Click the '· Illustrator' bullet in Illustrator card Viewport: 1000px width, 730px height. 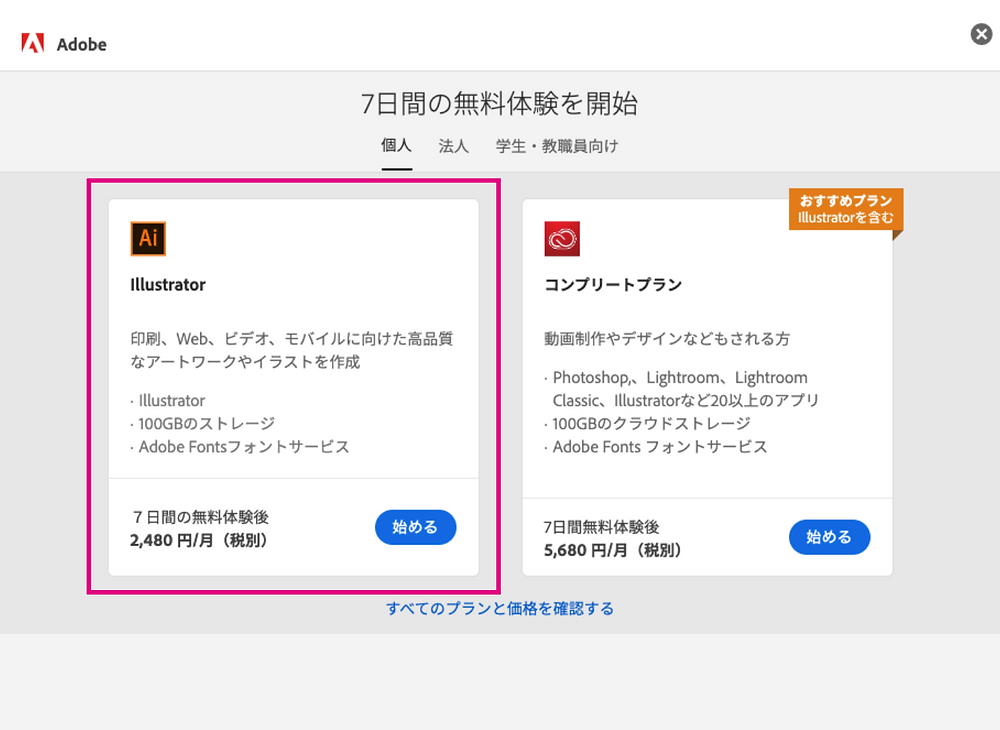pos(168,400)
